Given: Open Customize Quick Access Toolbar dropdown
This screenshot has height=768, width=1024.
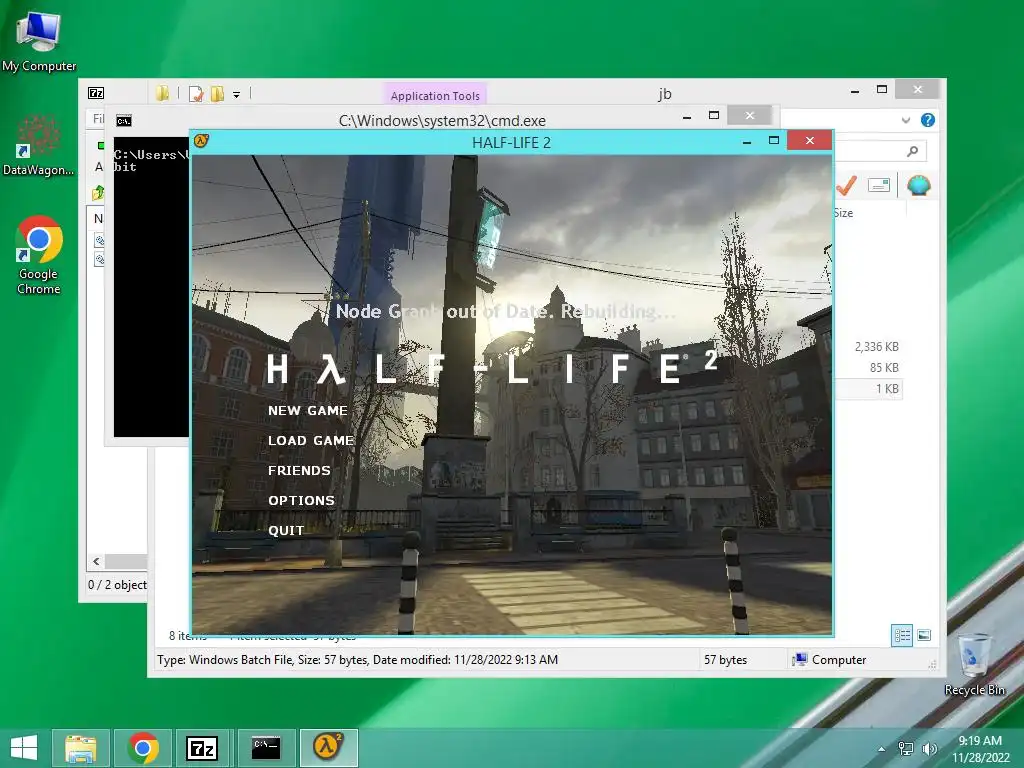Looking at the screenshot, I should click(x=236, y=95).
